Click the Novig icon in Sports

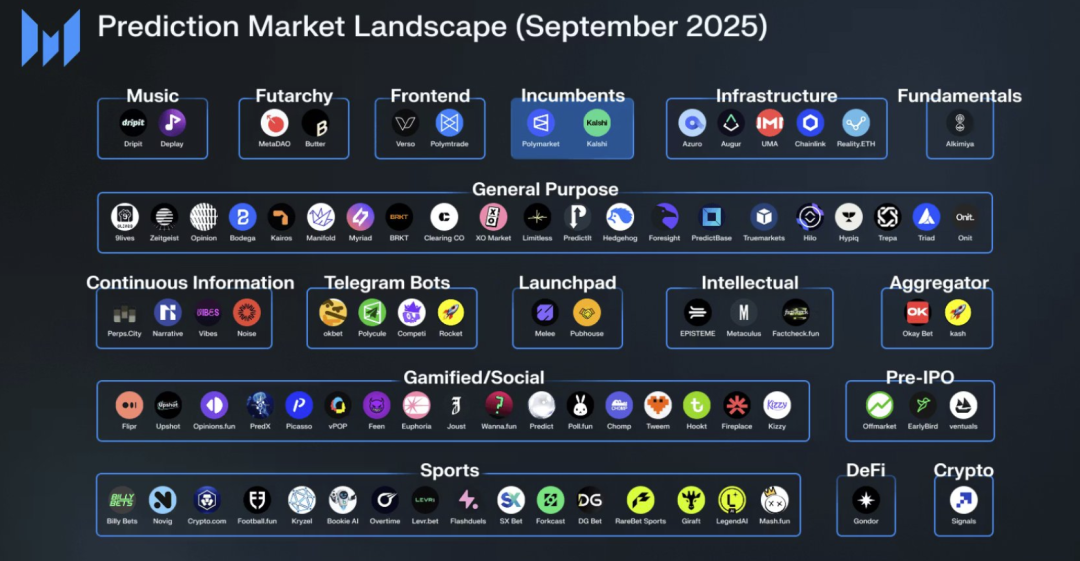[163, 500]
